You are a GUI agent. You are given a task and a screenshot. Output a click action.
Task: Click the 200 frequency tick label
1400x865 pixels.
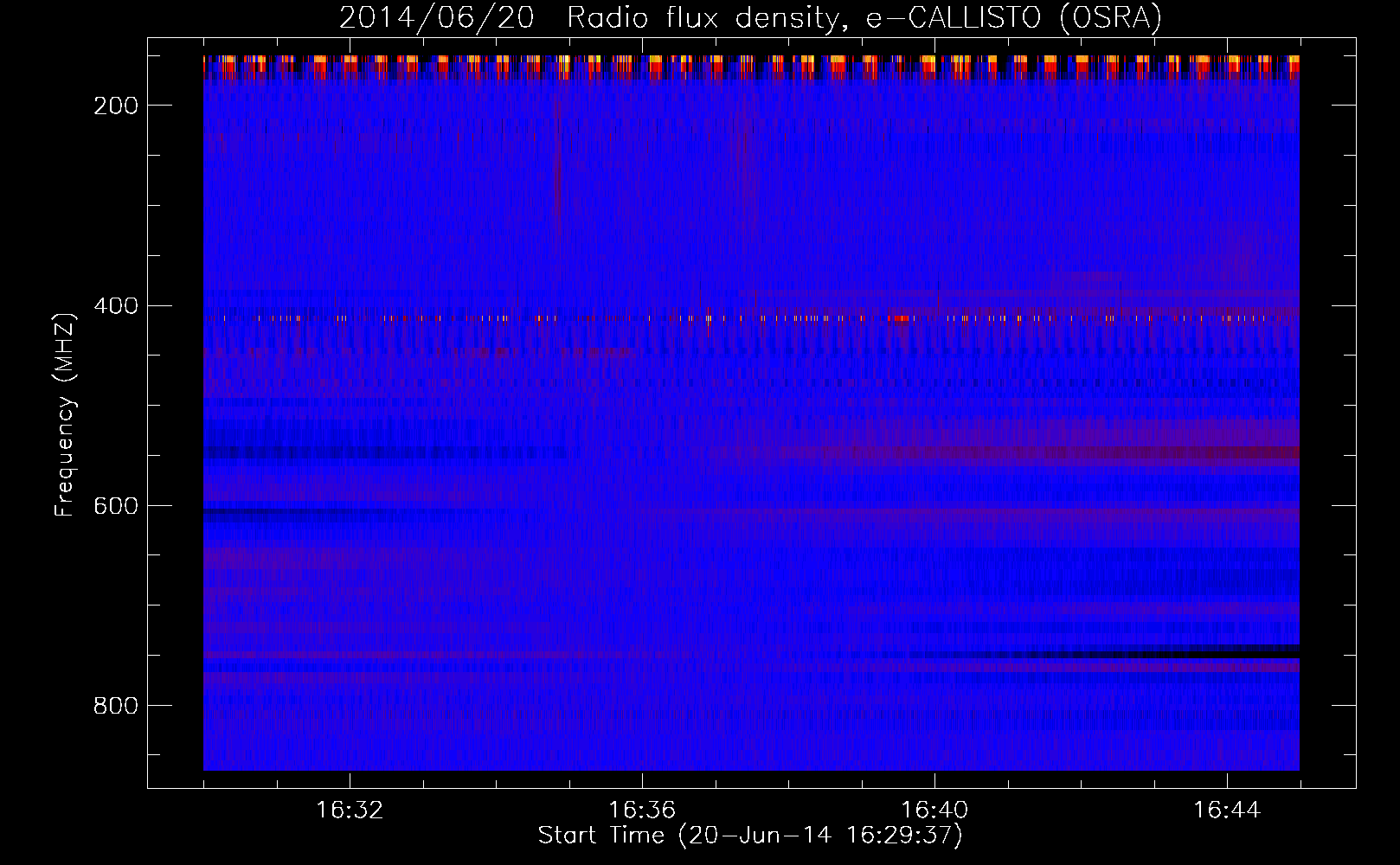116,106
